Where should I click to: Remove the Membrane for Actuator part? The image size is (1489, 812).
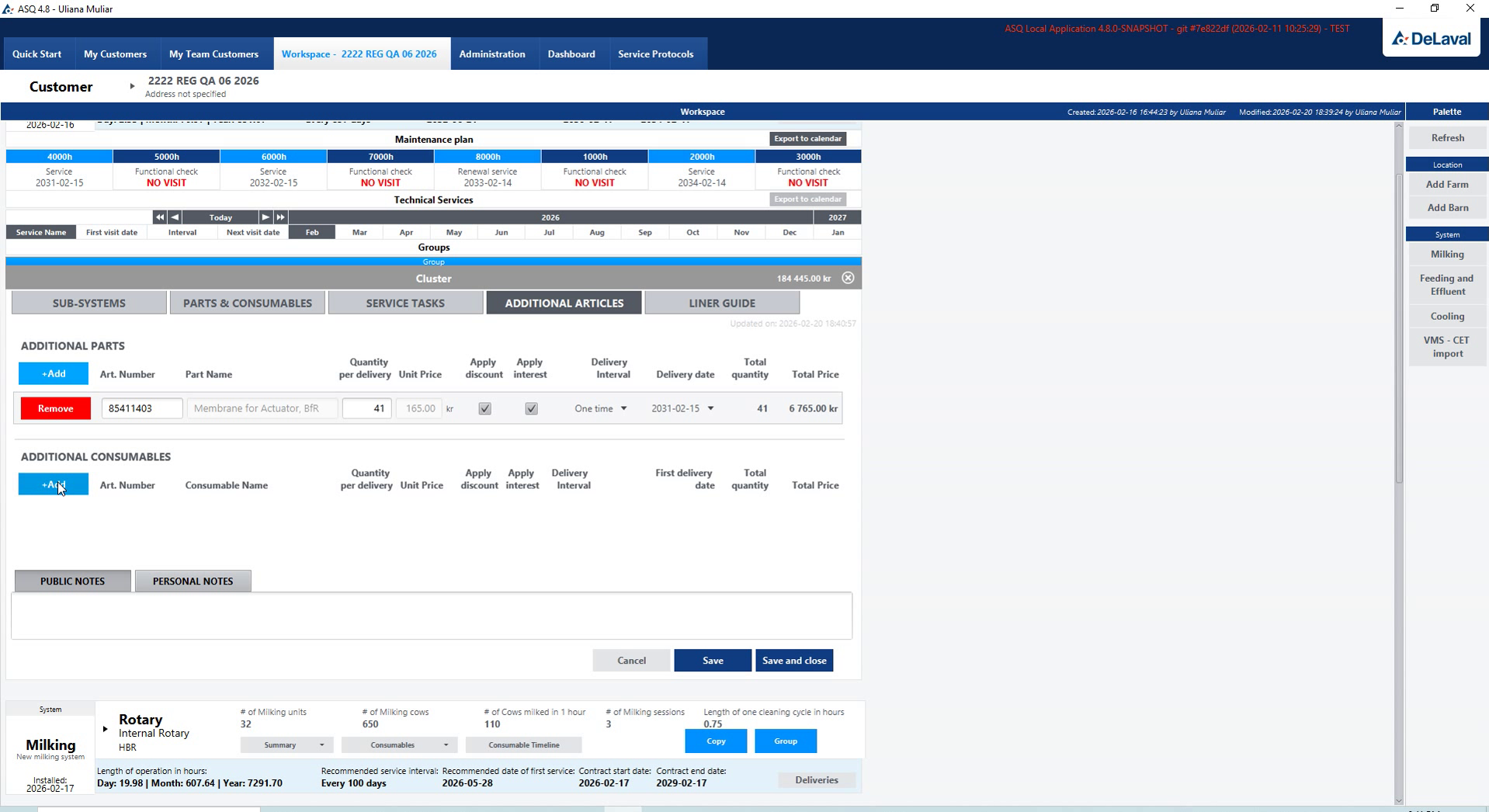click(x=56, y=408)
